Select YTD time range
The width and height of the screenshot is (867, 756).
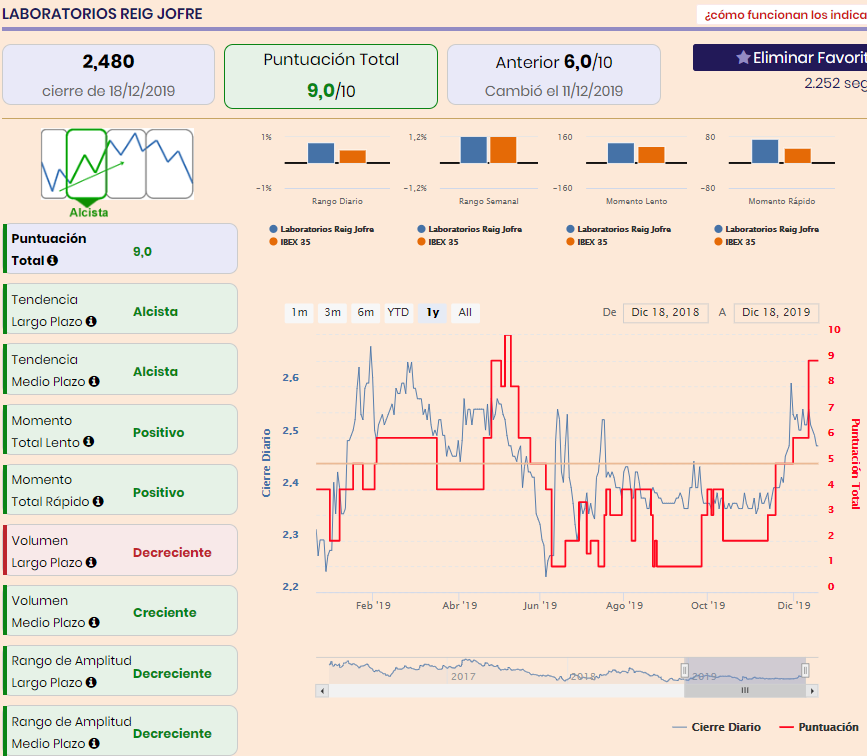pos(398,312)
